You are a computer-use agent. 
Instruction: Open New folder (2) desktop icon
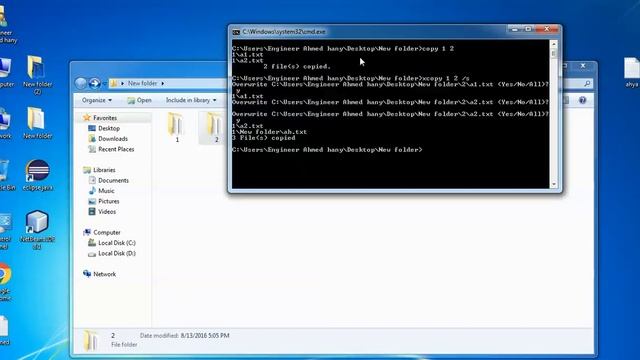tap(37, 75)
